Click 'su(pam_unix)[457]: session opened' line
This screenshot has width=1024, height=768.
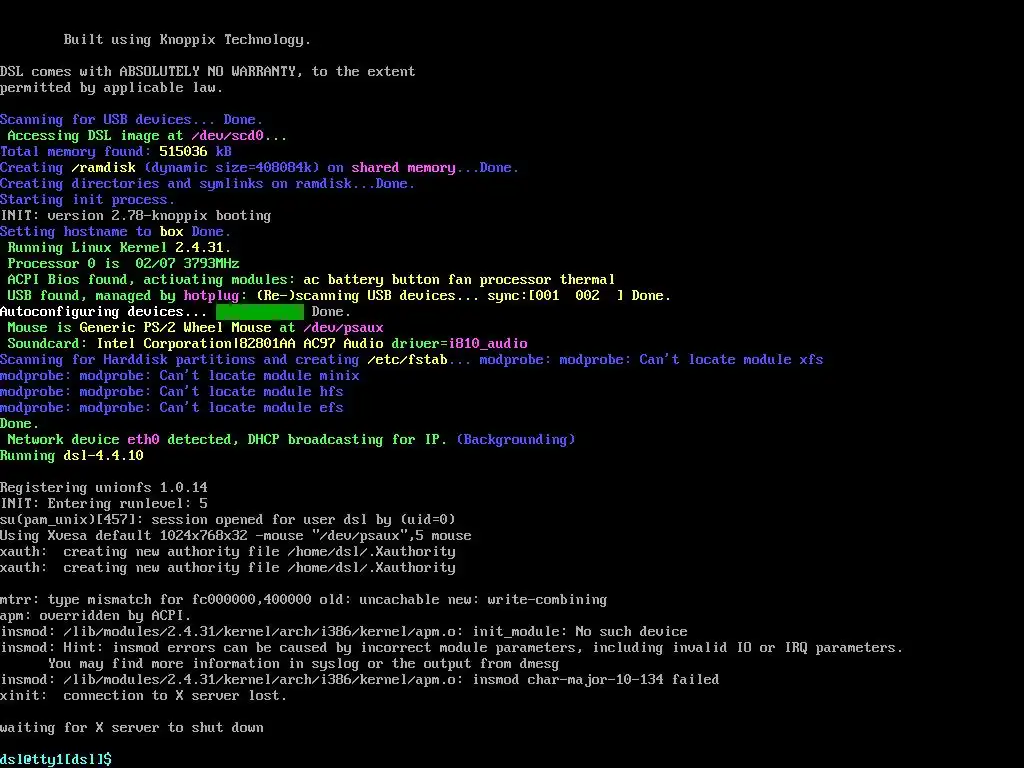tap(228, 520)
